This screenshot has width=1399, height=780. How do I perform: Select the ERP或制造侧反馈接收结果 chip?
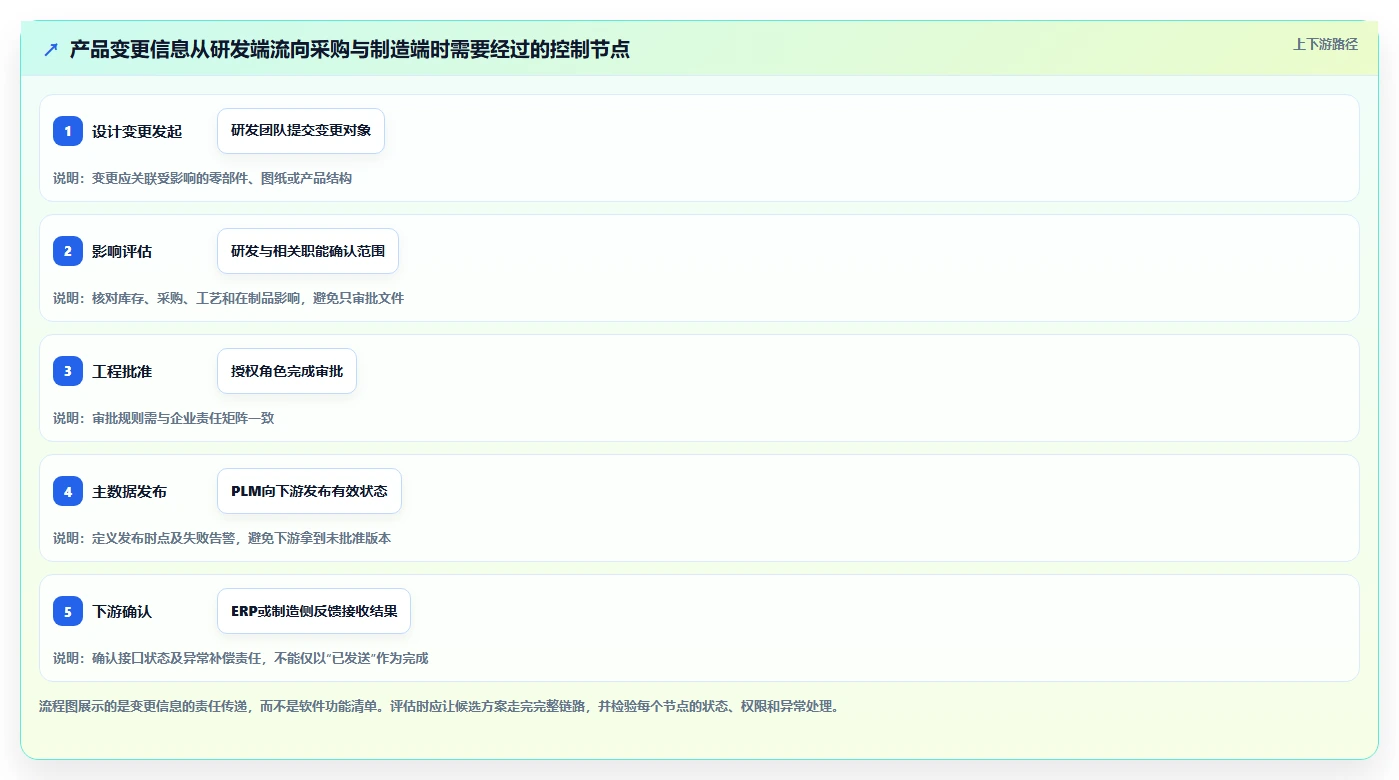[314, 611]
